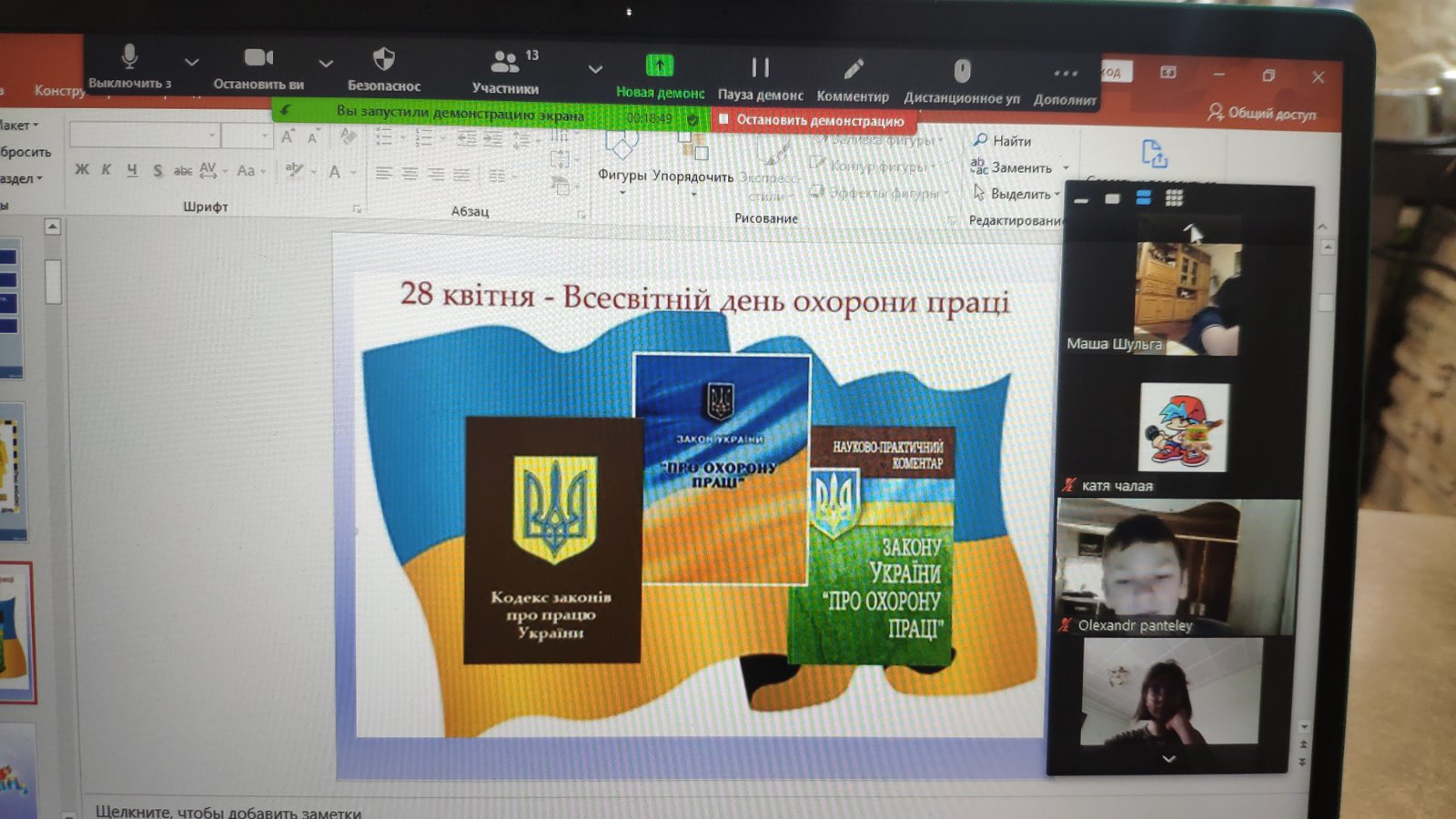The width and height of the screenshot is (1456, 819).
Task: Click Общий доступ in PowerPoint
Action: (1262, 113)
